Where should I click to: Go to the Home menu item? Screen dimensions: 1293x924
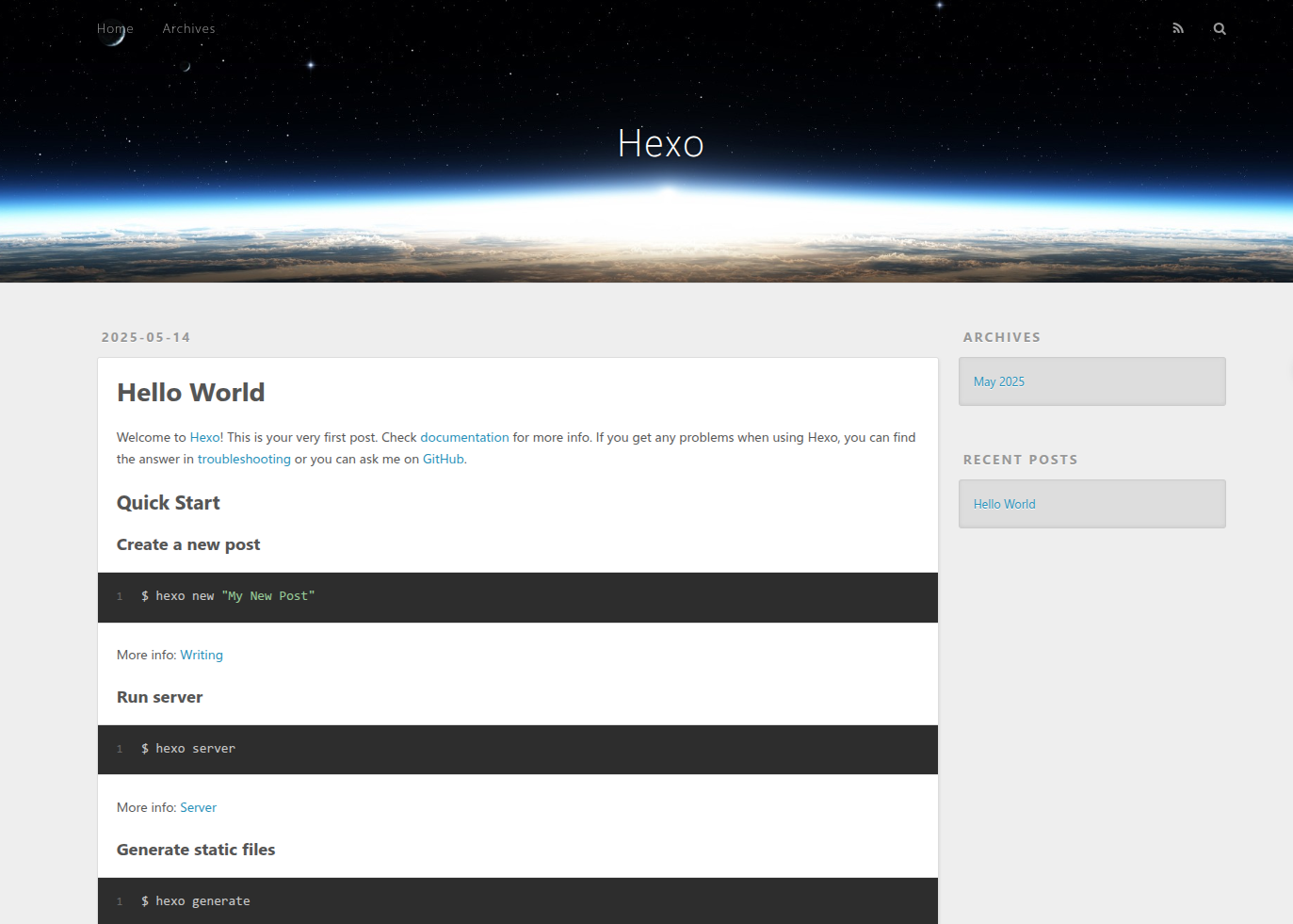(115, 28)
